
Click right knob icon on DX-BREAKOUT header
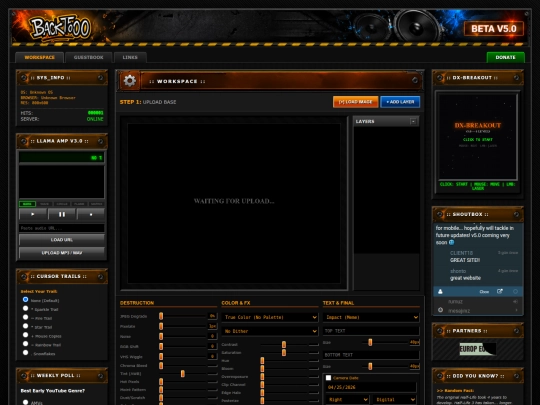(x=516, y=78)
